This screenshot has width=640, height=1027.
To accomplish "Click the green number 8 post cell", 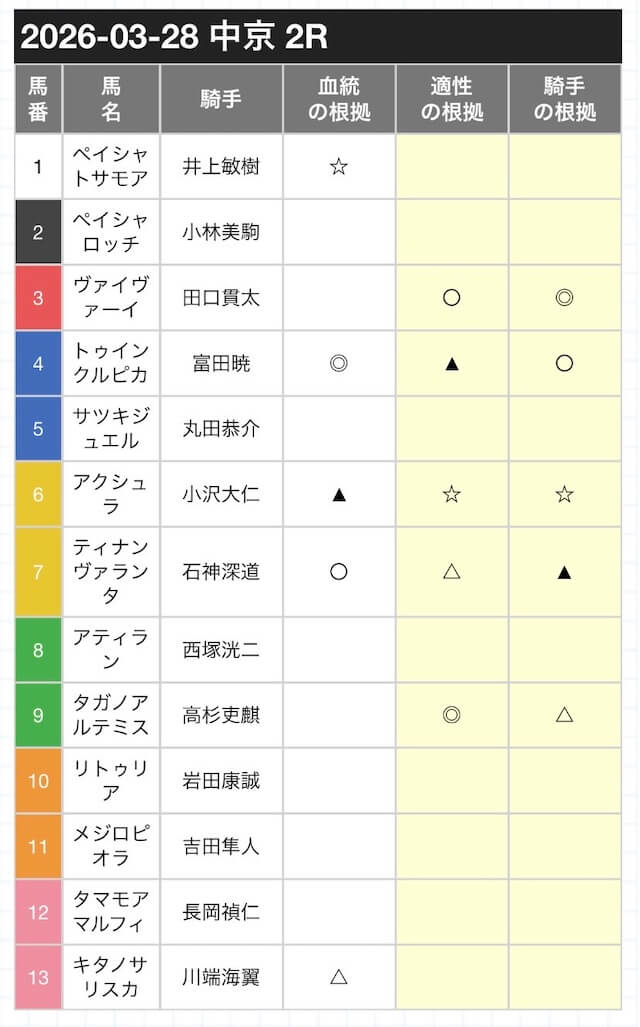I will click(38, 650).
